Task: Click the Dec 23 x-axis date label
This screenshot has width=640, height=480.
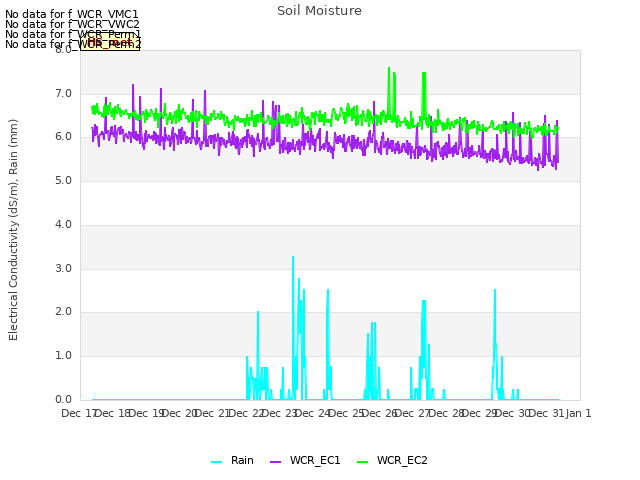Action: point(280,413)
